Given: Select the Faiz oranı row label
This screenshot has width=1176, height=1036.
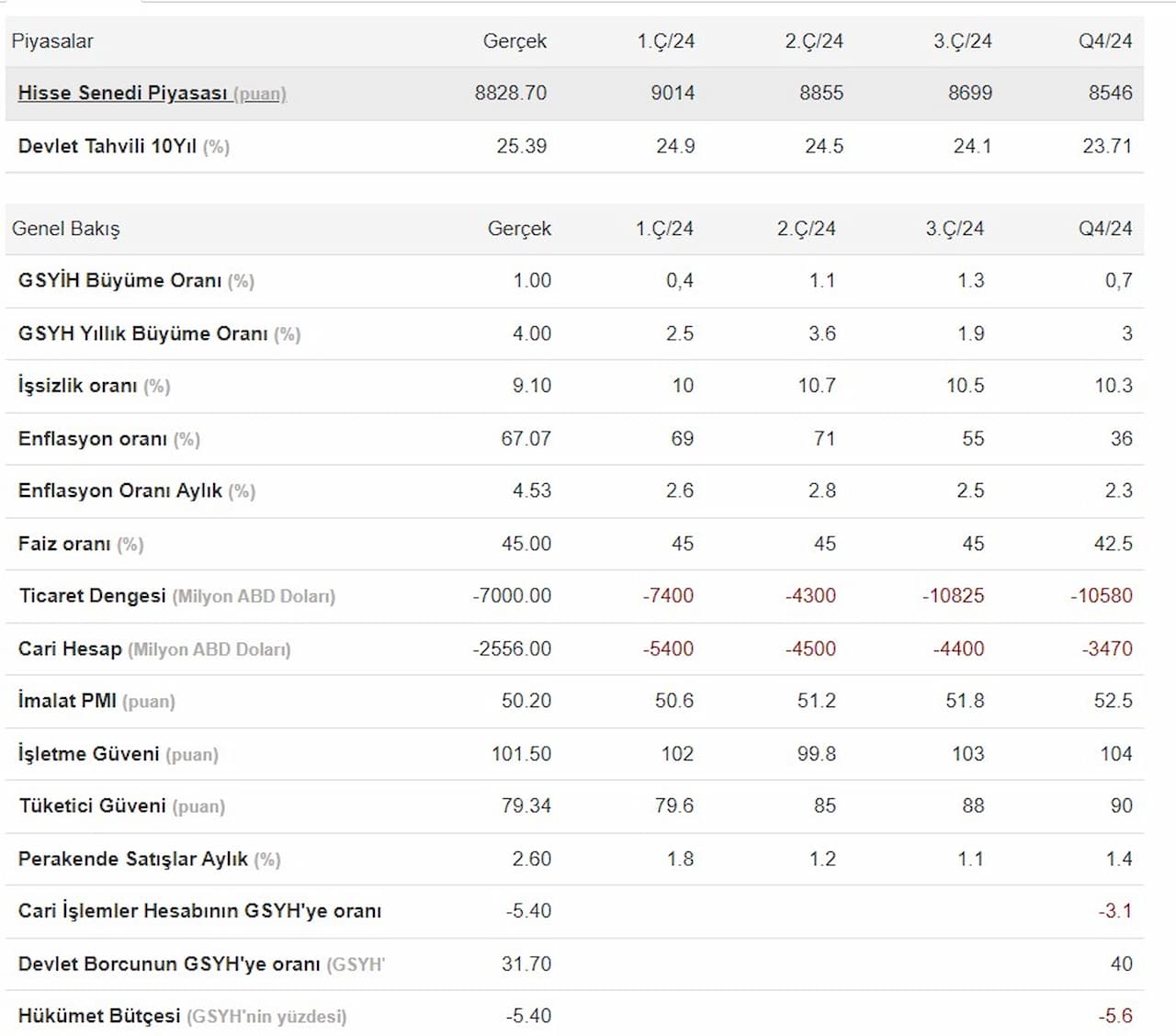Looking at the screenshot, I should pos(64,544).
